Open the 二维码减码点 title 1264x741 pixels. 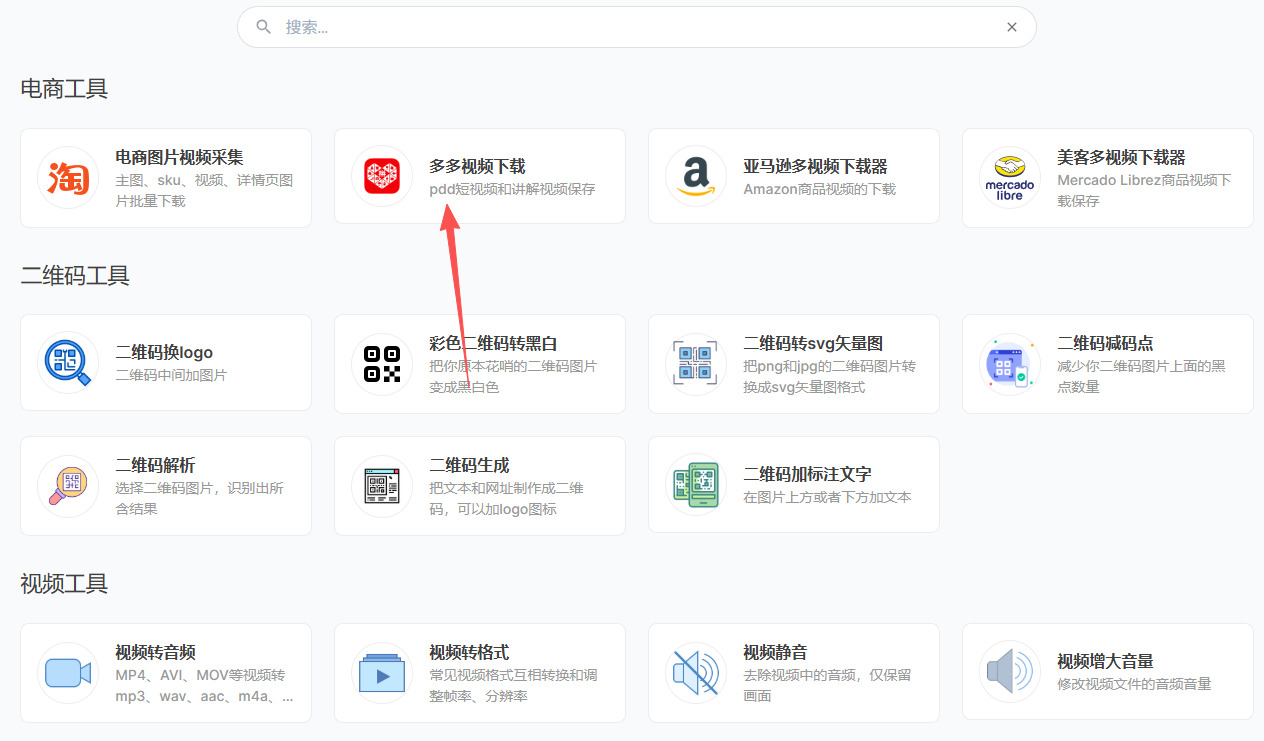[1106, 343]
